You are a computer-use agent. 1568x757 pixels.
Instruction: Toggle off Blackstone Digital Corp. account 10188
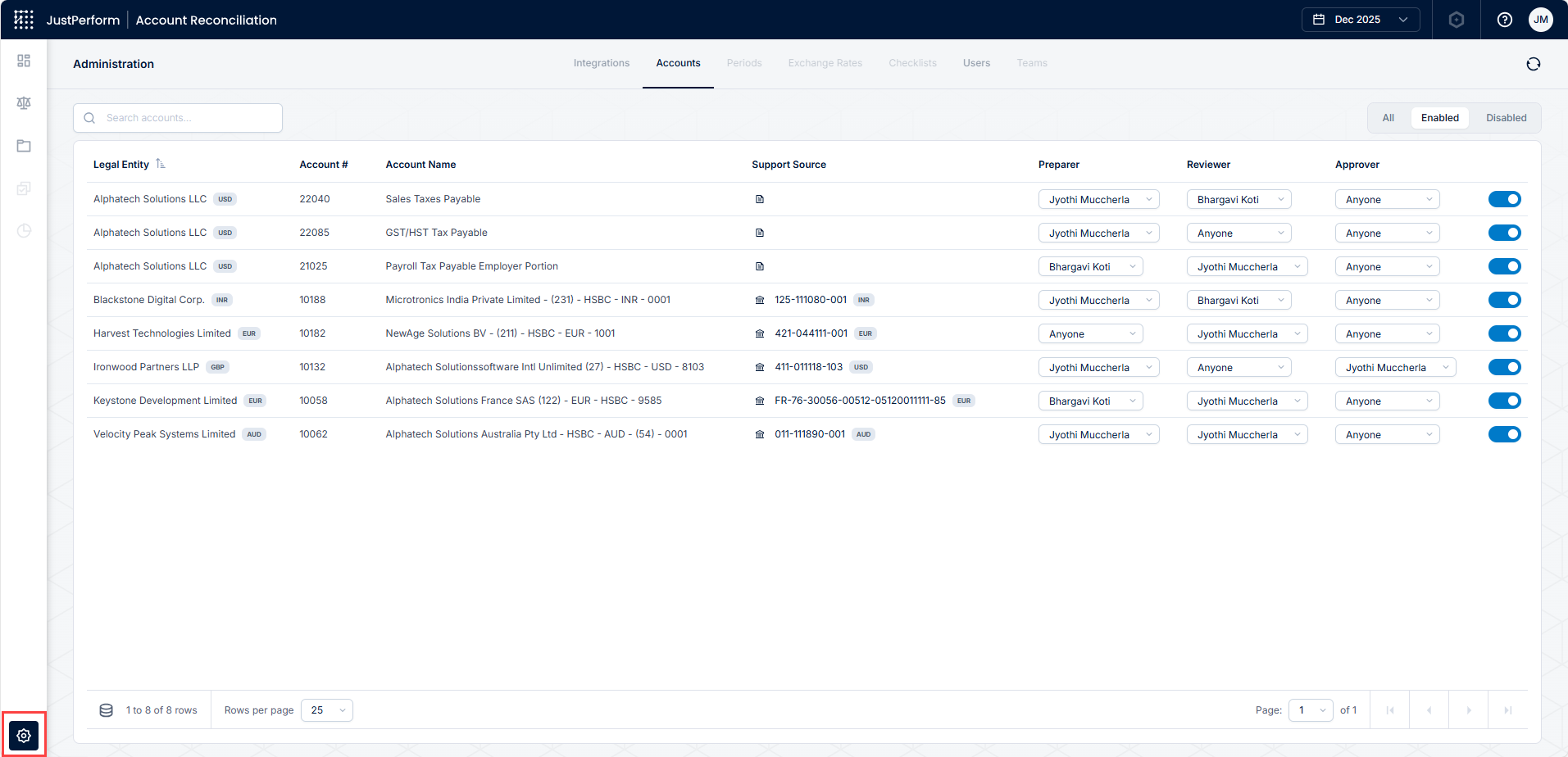[x=1505, y=300]
